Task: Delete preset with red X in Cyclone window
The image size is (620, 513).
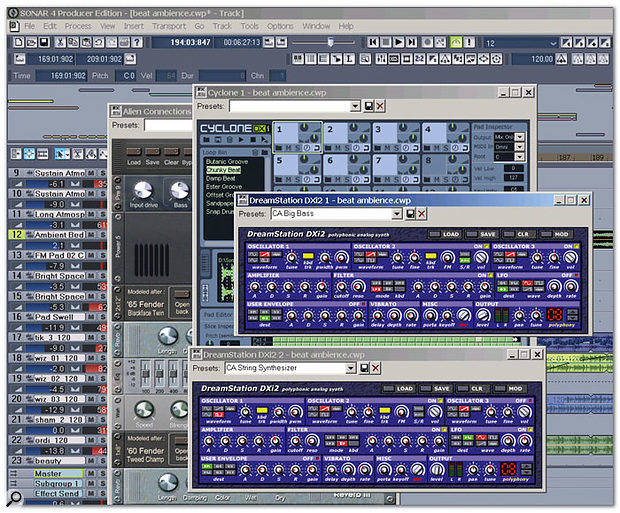Action: click(380, 106)
